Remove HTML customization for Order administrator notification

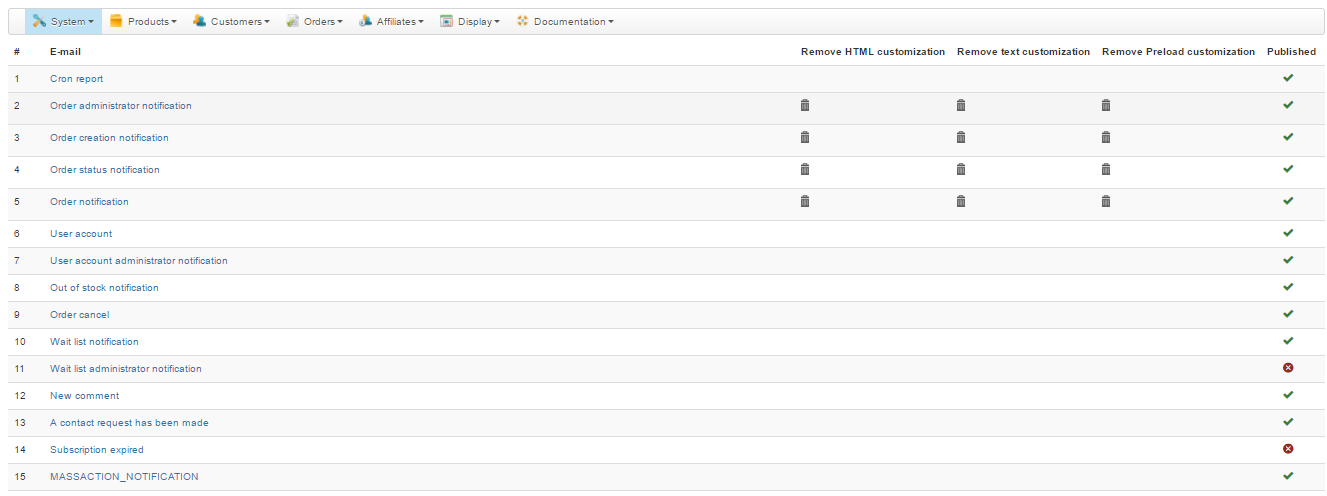point(805,105)
